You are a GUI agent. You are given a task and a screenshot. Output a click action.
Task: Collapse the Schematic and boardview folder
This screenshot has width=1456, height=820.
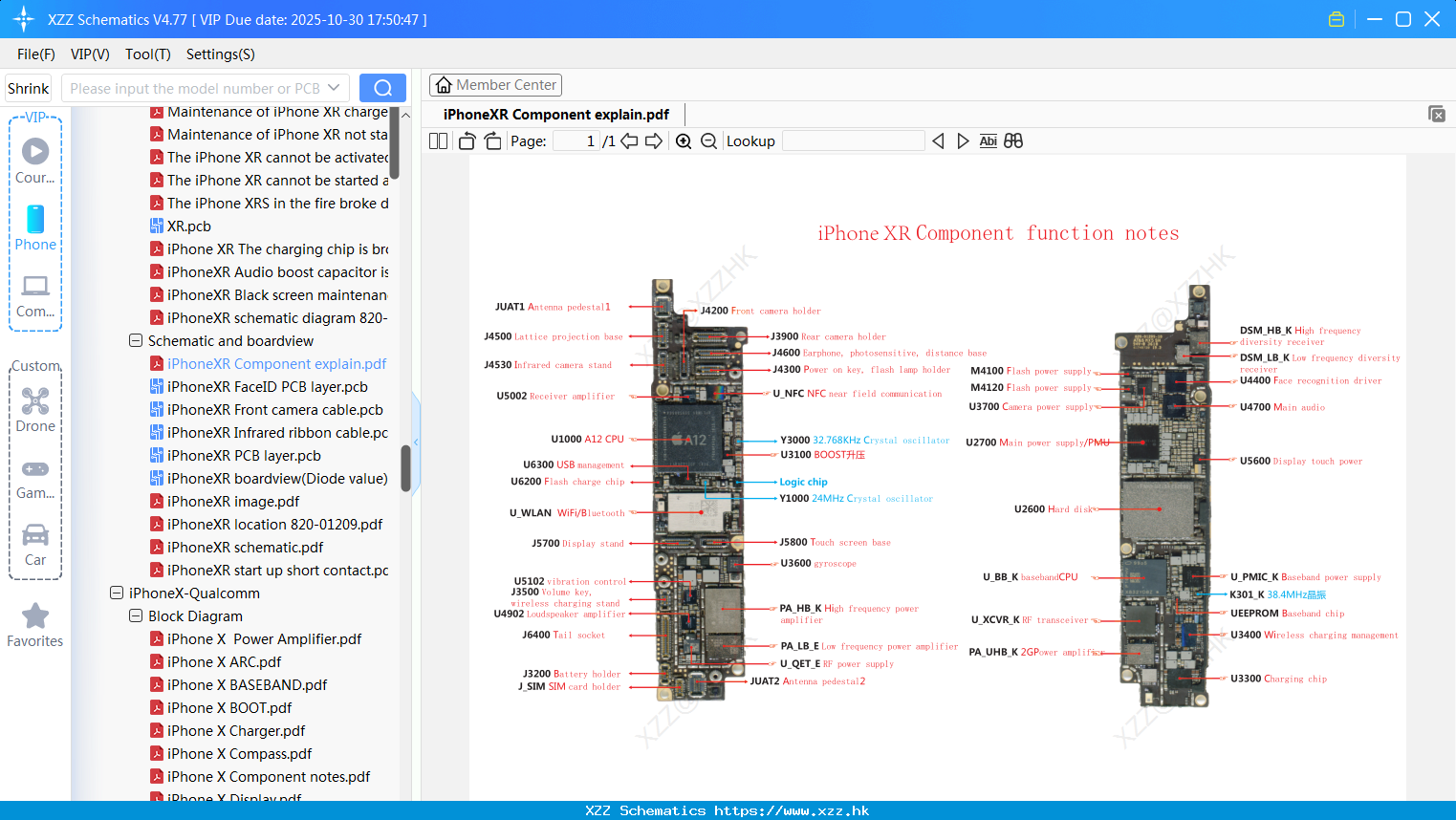tap(136, 340)
